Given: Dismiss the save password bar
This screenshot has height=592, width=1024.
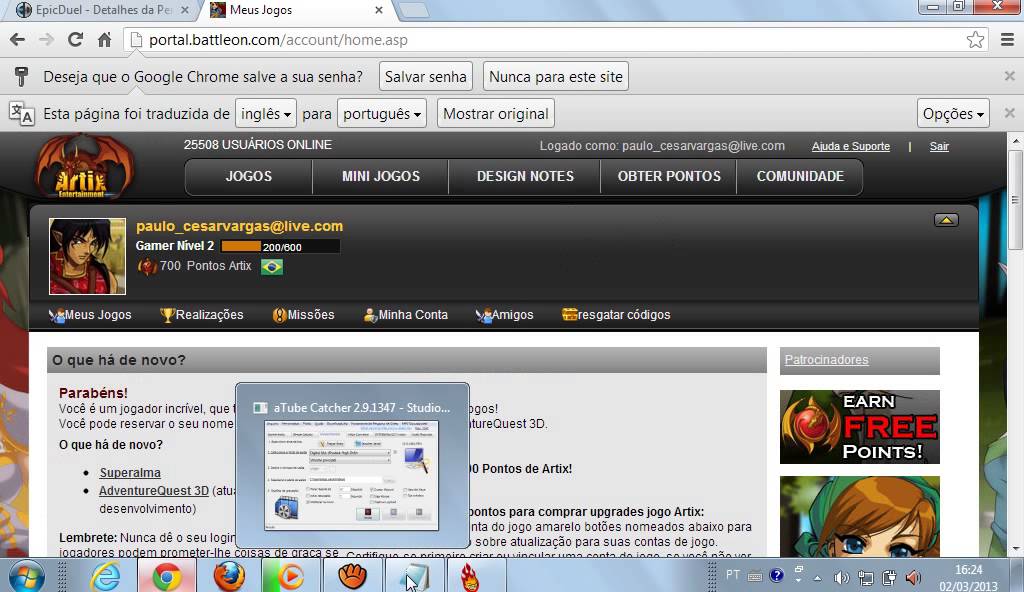Looking at the screenshot, I should point(1010,76).
